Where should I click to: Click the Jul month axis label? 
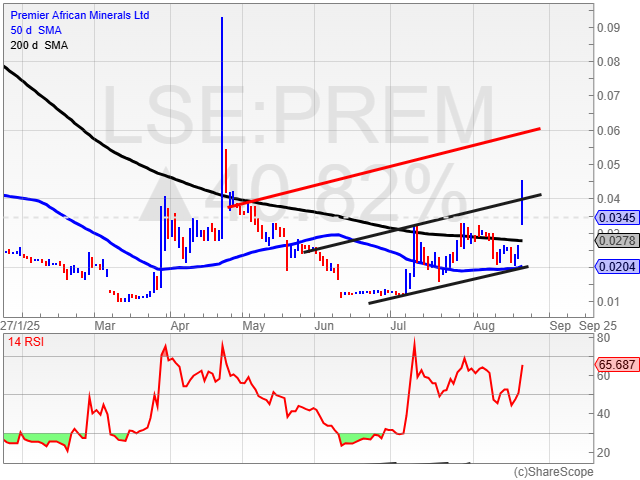[x=398, y=326]
